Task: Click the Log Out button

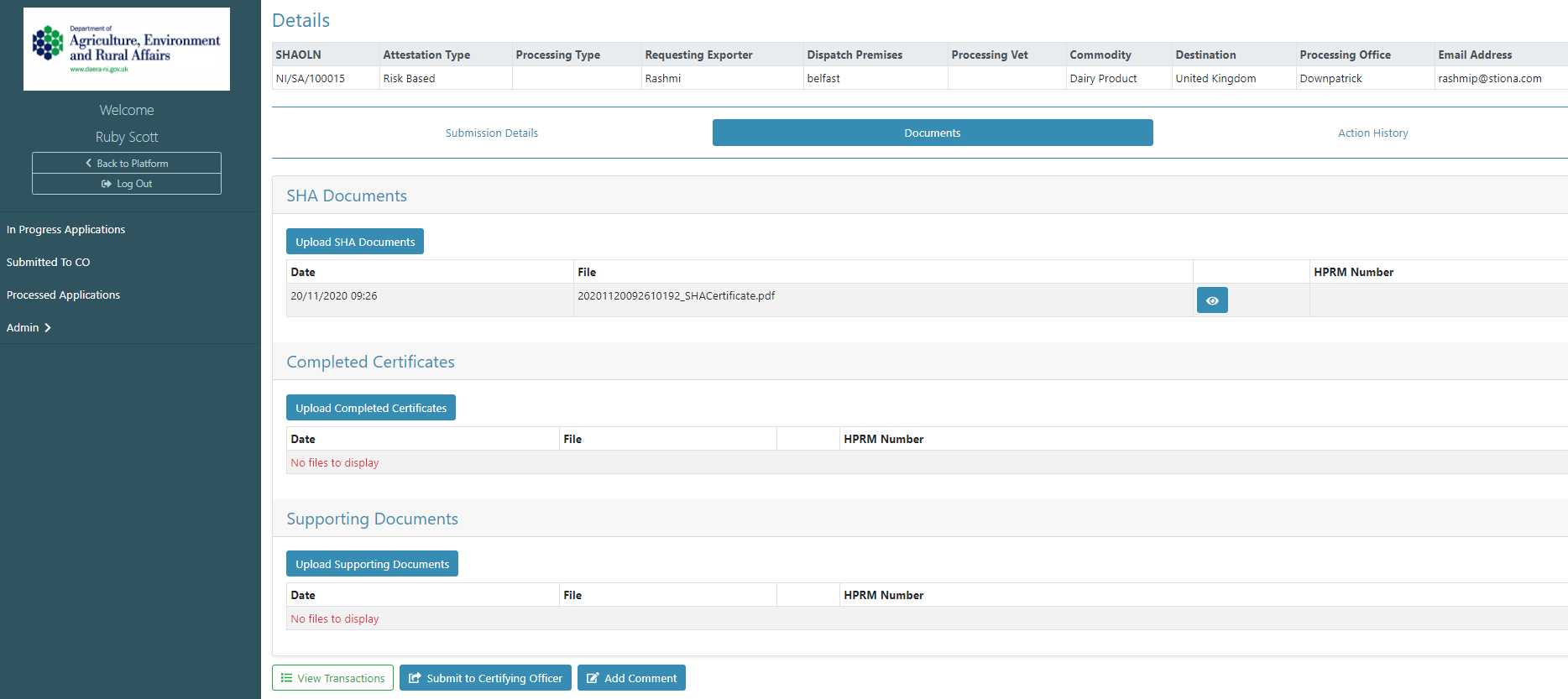Action: point(127,184)
